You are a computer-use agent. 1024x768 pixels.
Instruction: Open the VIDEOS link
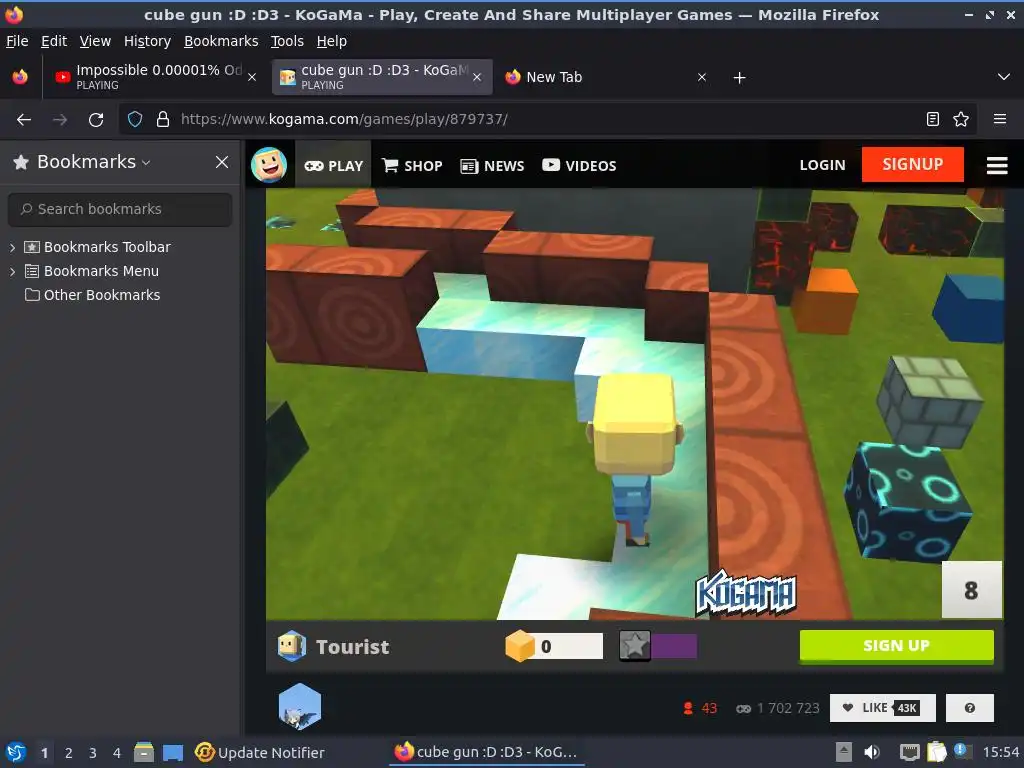(579, 166)
